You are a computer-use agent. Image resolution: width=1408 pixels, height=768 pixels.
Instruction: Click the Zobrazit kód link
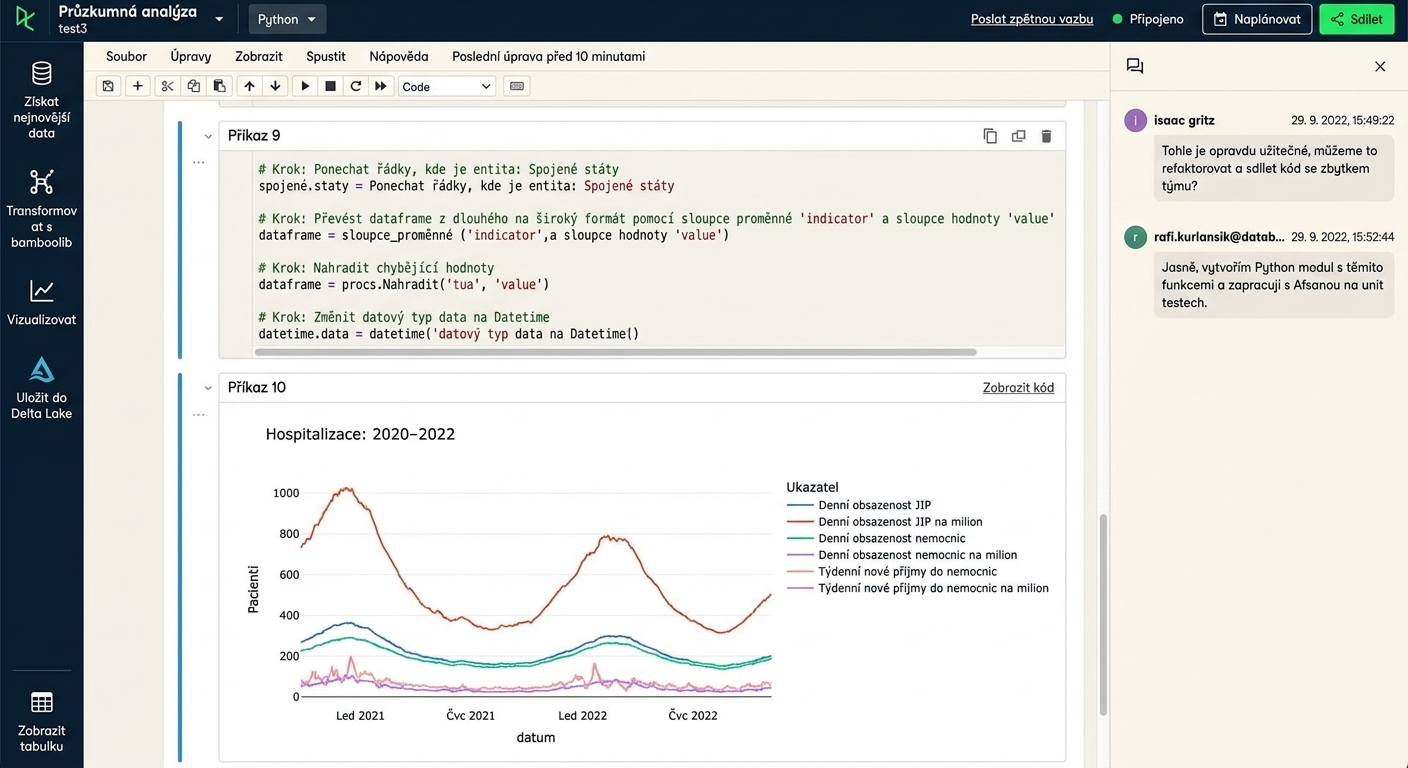[1018, 388]
